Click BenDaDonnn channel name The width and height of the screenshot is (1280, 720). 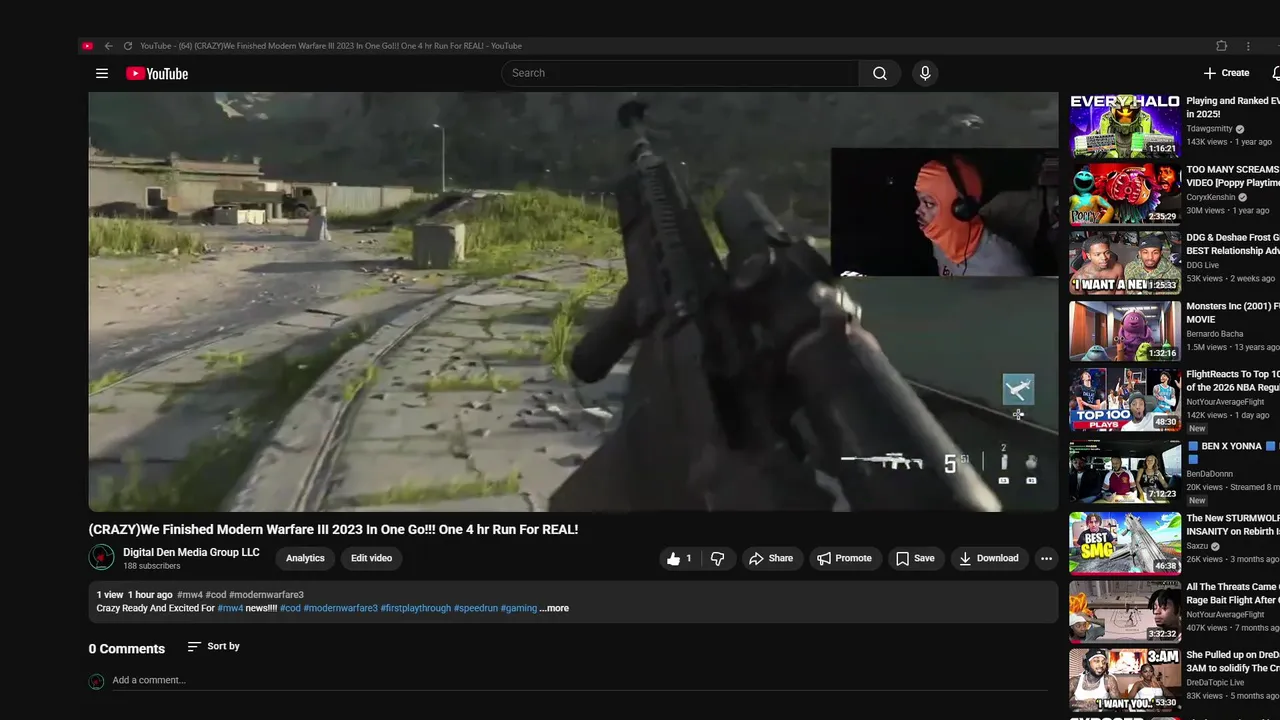pyautogui.click(x=1209, y=474)
